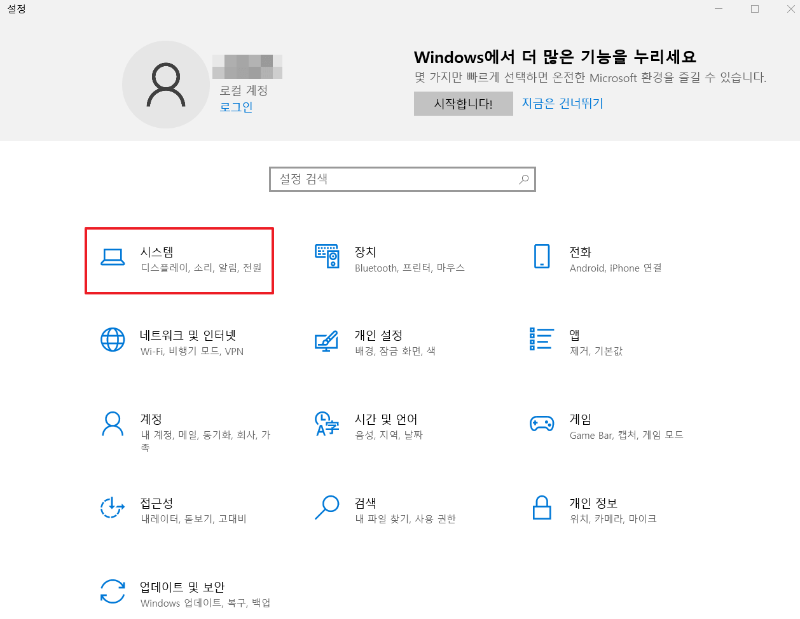This screenshot has width=800, height=619.
Task: Focus the 설정 검색 input field
Action: pos(402,179)
